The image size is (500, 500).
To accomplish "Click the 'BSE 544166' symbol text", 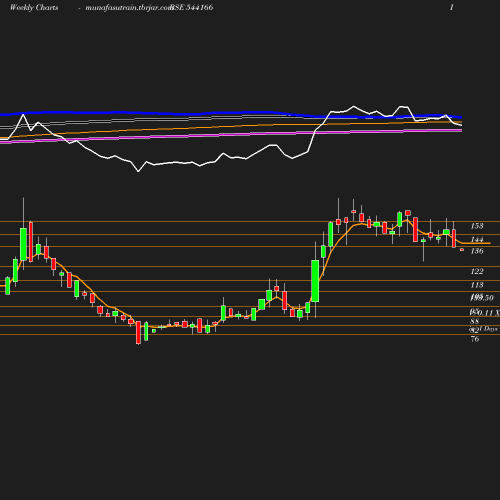I will pos(192,7).
